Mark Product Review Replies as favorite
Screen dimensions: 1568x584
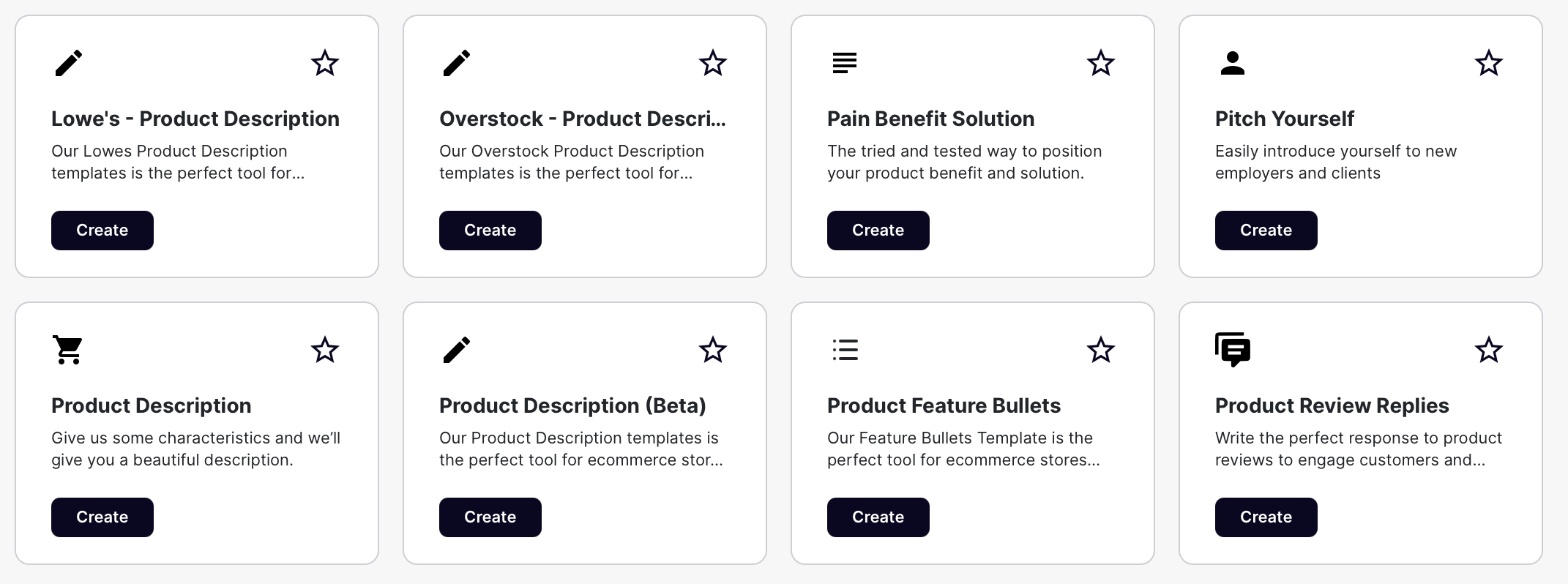[1489, 350]
